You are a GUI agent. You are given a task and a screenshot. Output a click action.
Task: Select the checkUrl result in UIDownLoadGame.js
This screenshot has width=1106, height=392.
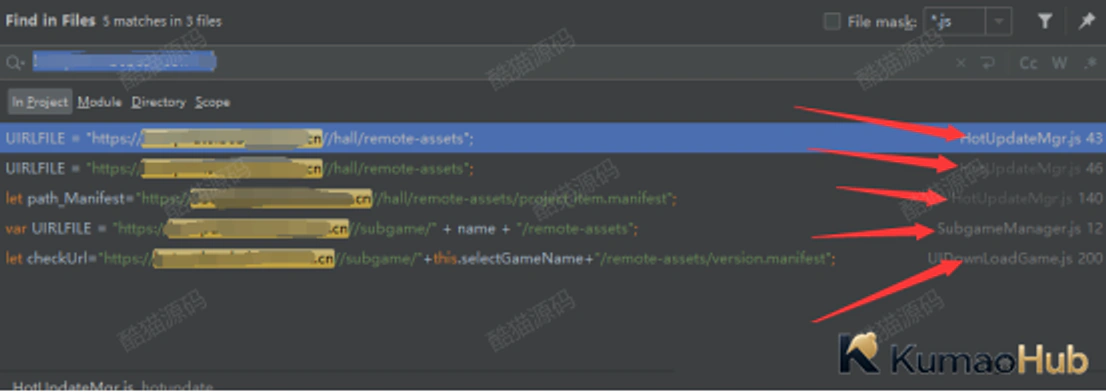553,259
